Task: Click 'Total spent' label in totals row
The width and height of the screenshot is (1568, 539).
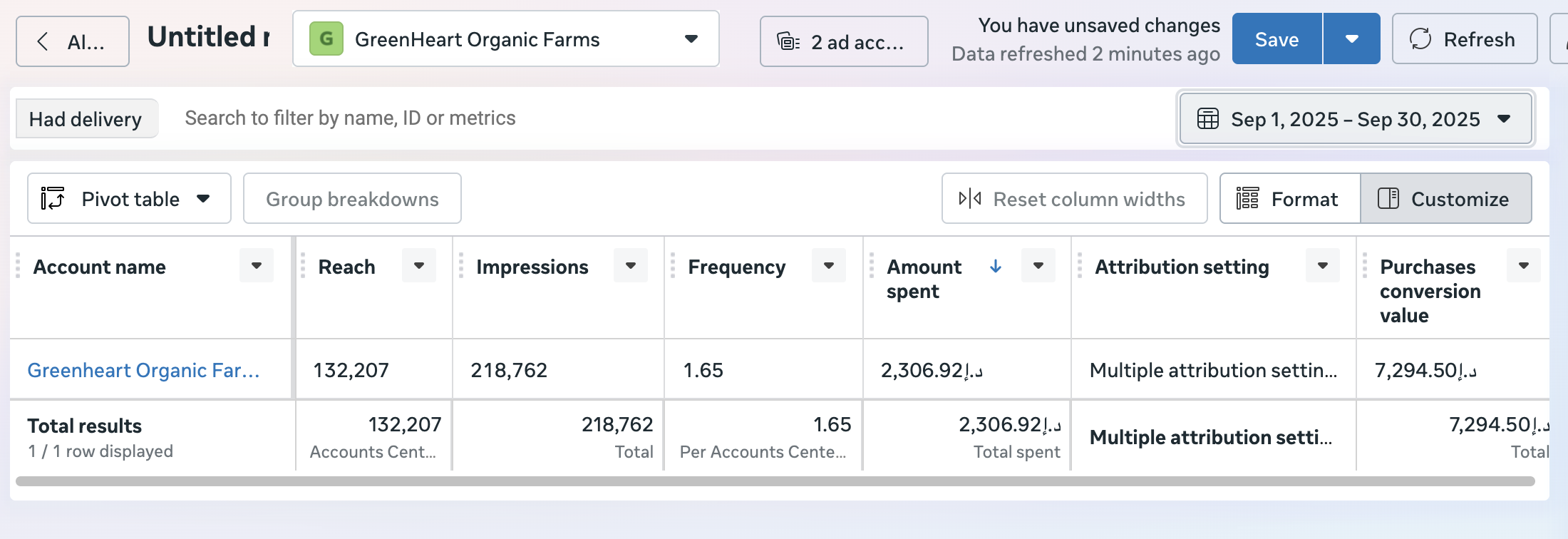Action: (x=1017, y=452)
